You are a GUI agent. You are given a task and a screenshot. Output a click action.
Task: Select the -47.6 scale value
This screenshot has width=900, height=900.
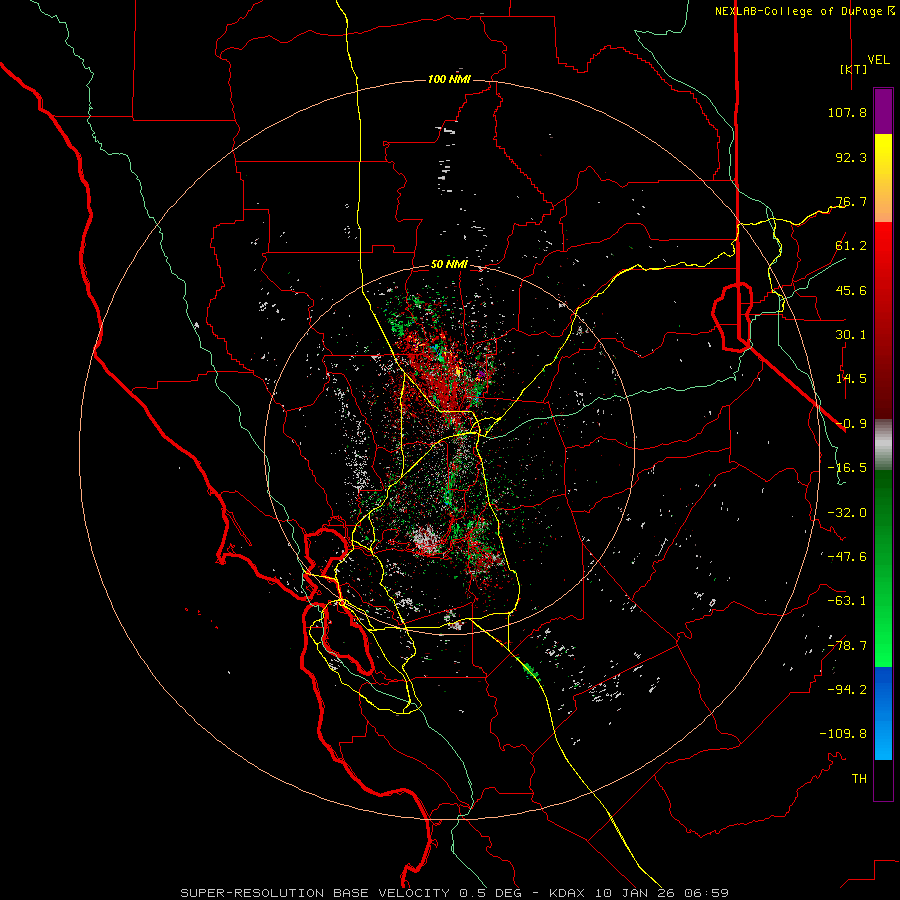pyautogui.click(x=847, y=557)
